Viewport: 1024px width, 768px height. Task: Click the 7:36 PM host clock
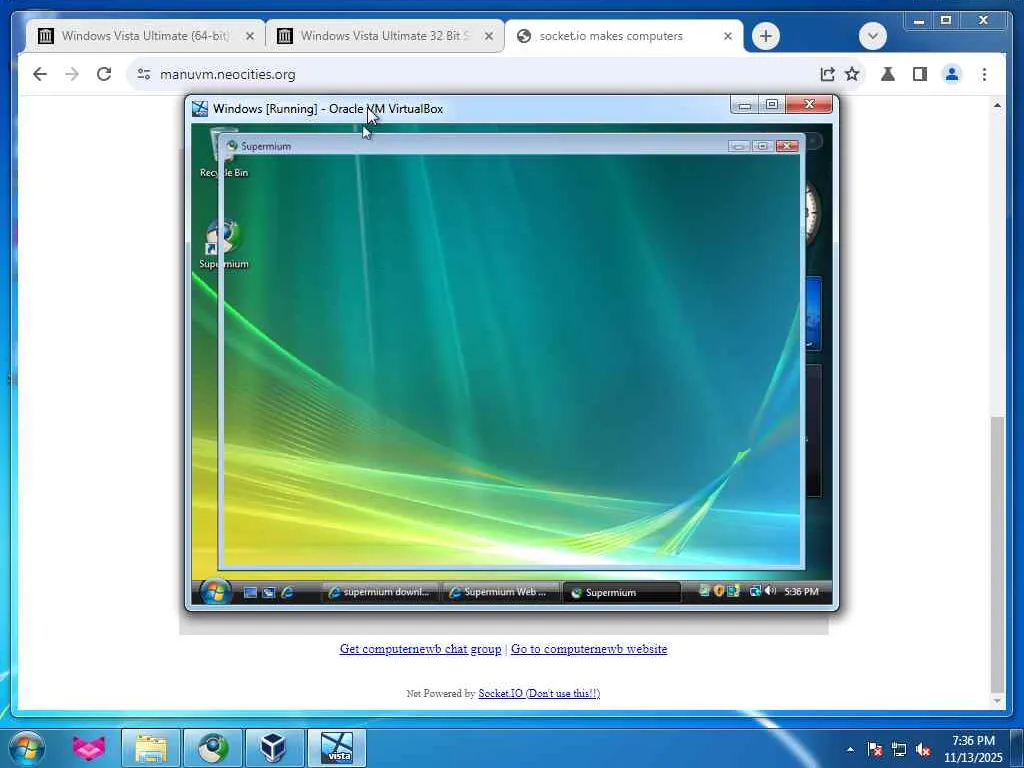click(973, 749)
